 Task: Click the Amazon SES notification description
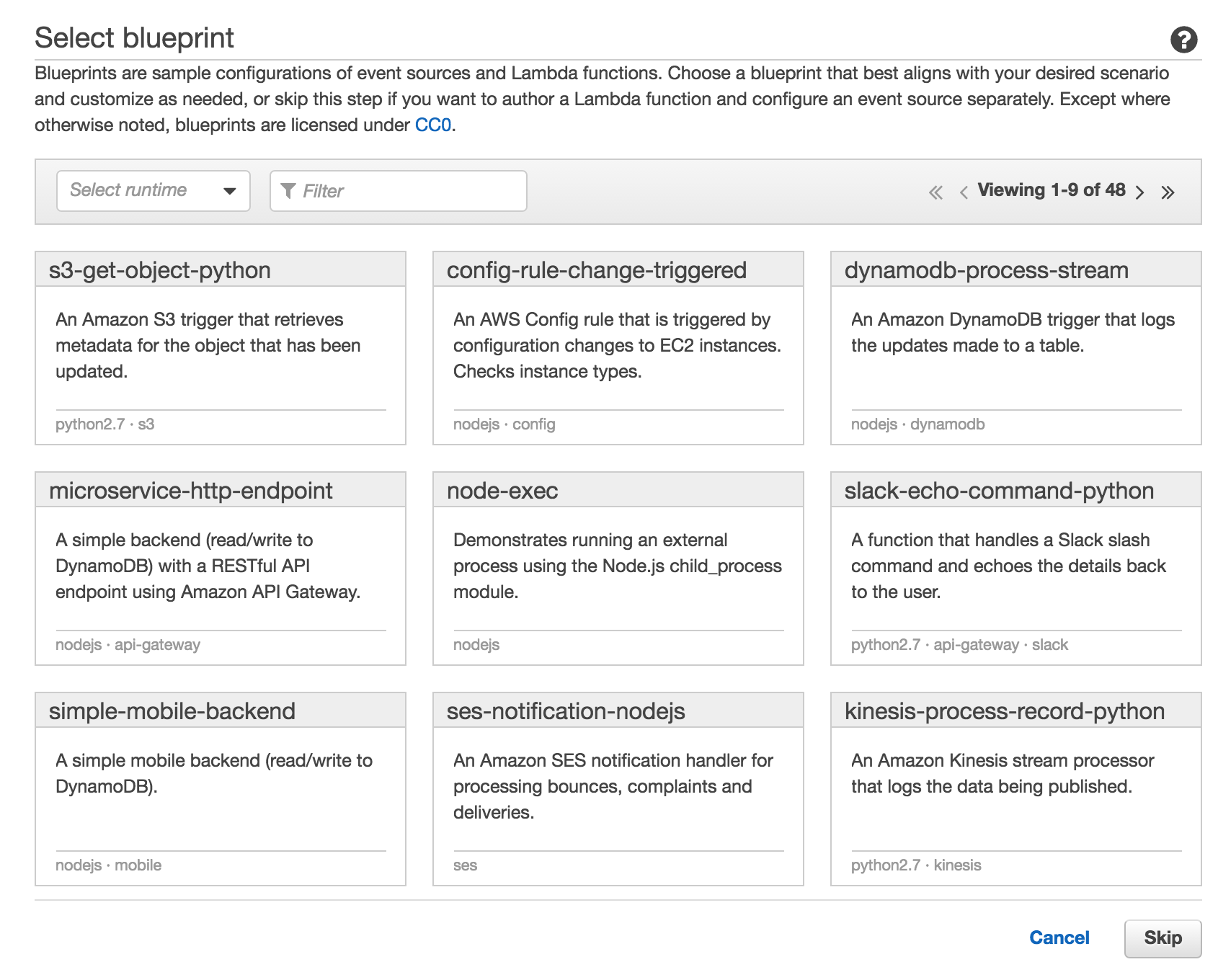(x=613, y=787)
